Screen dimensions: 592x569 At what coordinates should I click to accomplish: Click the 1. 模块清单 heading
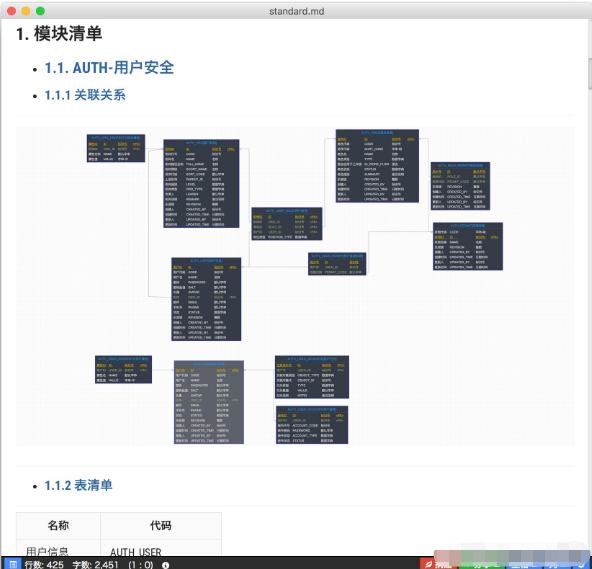point(59,34)
